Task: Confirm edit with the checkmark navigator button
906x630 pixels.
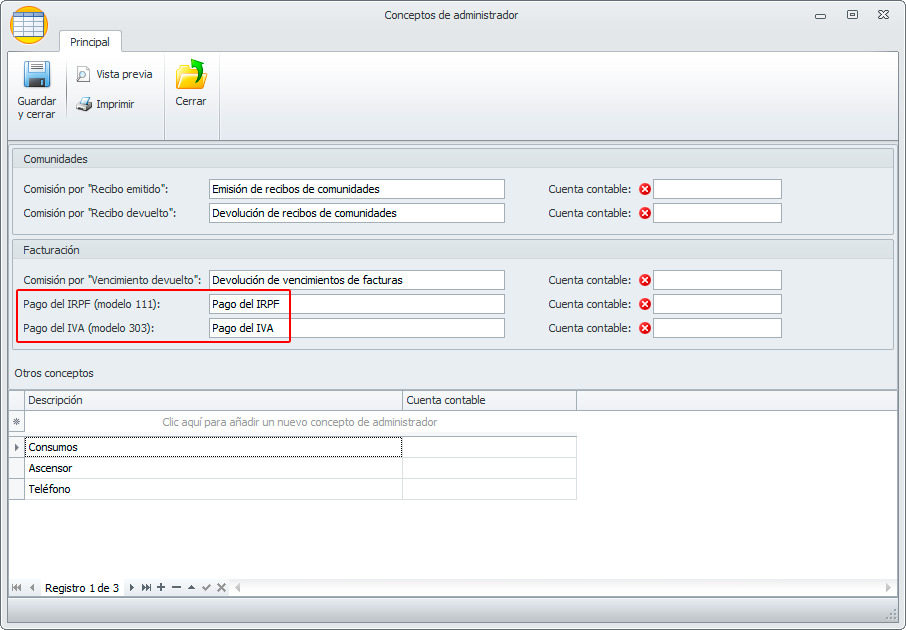Action: (x=206, y=588)
